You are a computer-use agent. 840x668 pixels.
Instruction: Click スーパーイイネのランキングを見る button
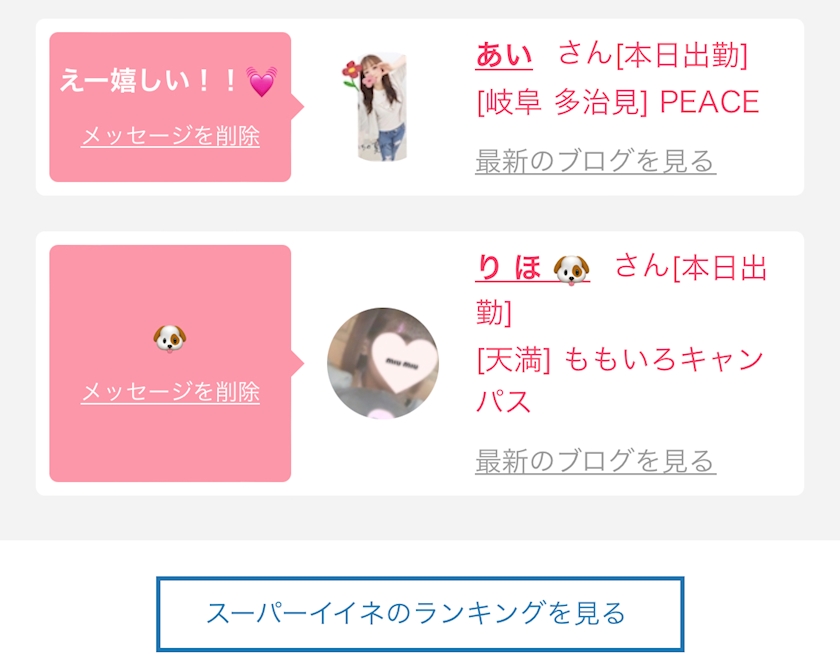point(420,614)
